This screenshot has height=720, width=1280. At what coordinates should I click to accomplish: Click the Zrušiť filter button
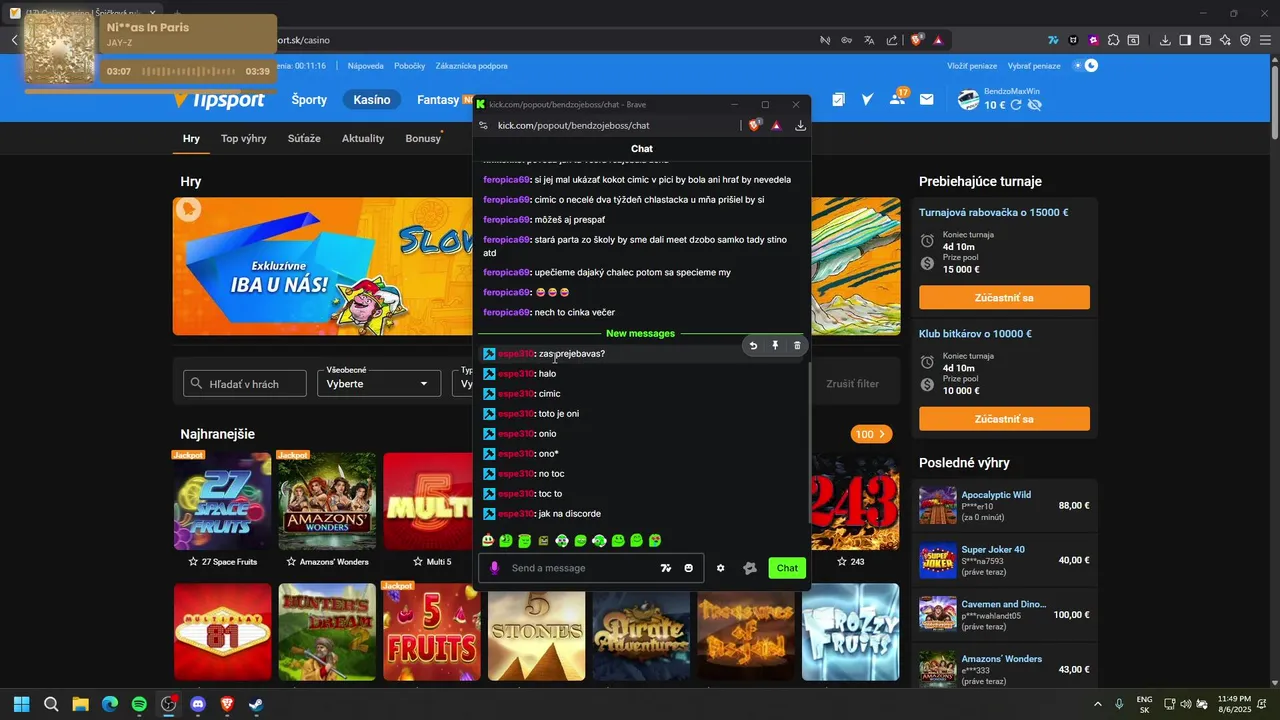click(853, 384)
